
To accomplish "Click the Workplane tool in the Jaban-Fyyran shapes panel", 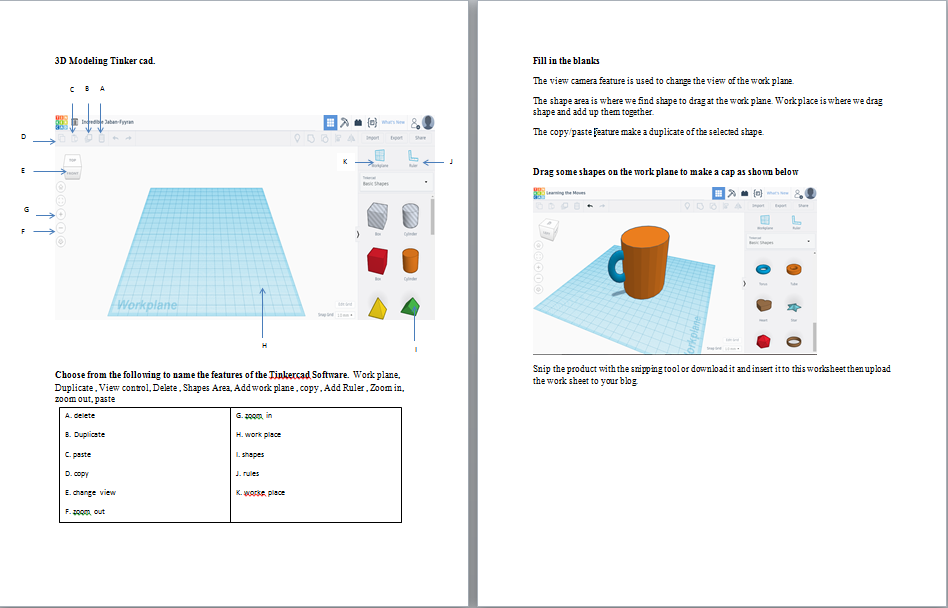I will pyautogui.click(x=380, y=159).
